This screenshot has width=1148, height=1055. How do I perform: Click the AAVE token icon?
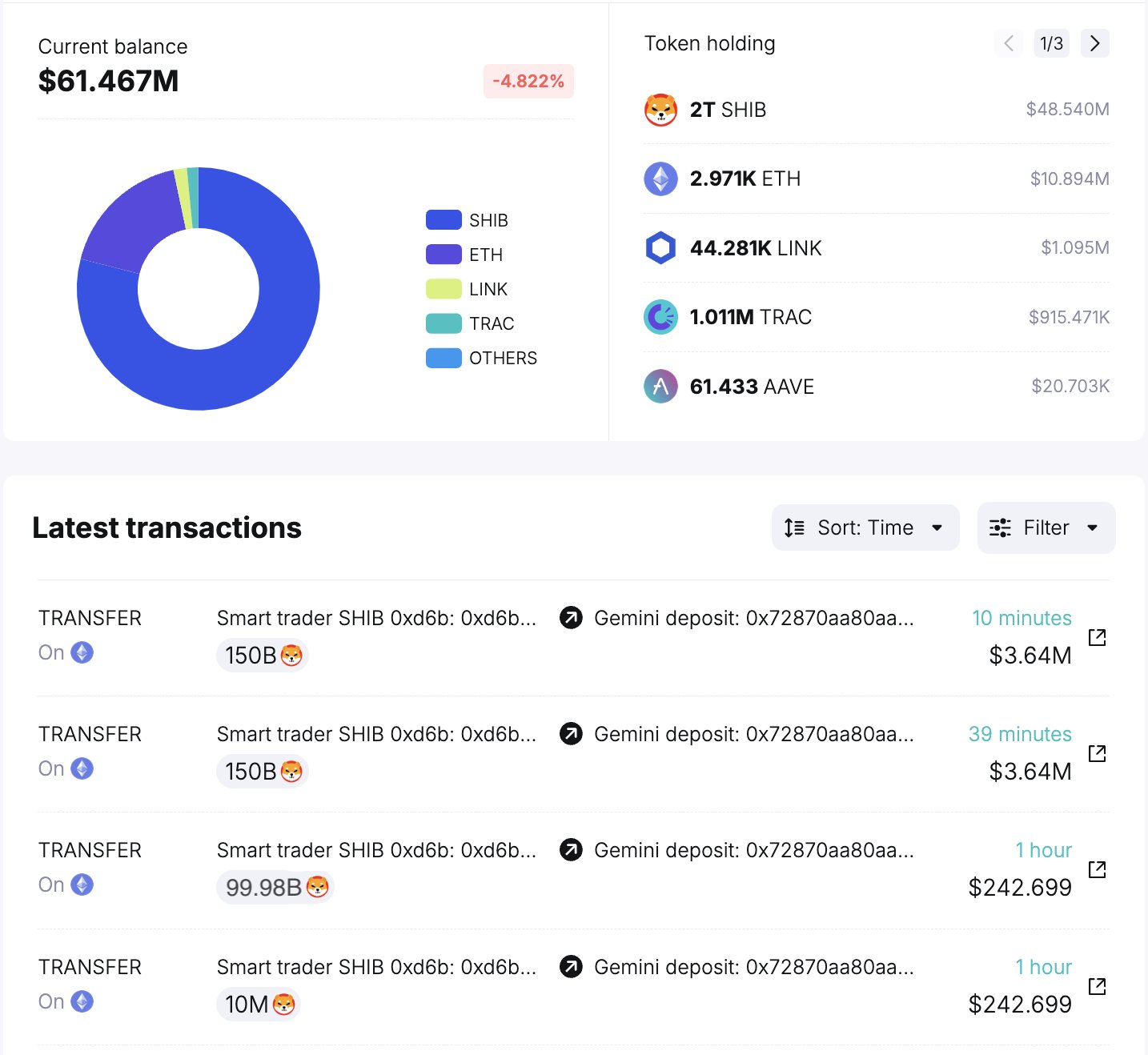coord(660,387)
